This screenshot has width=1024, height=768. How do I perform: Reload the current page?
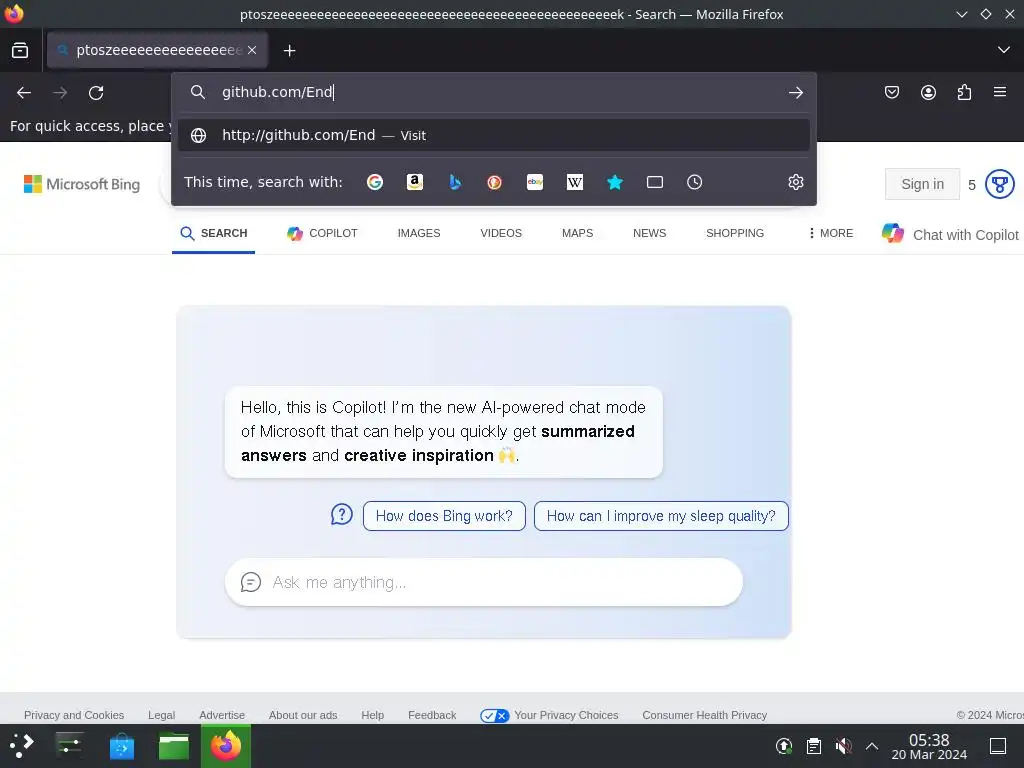click(96, 93)
